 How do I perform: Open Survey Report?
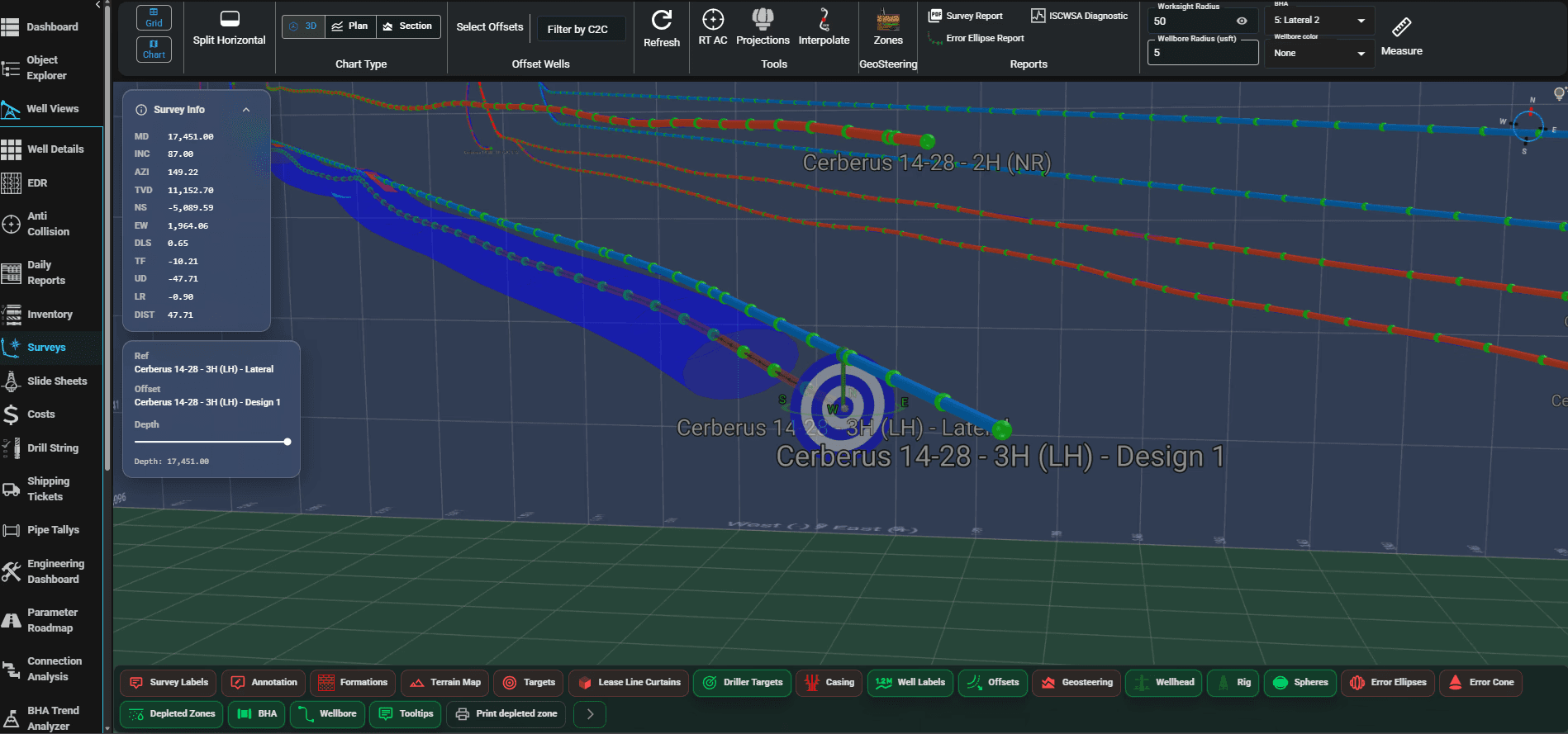tap(966, 16)
